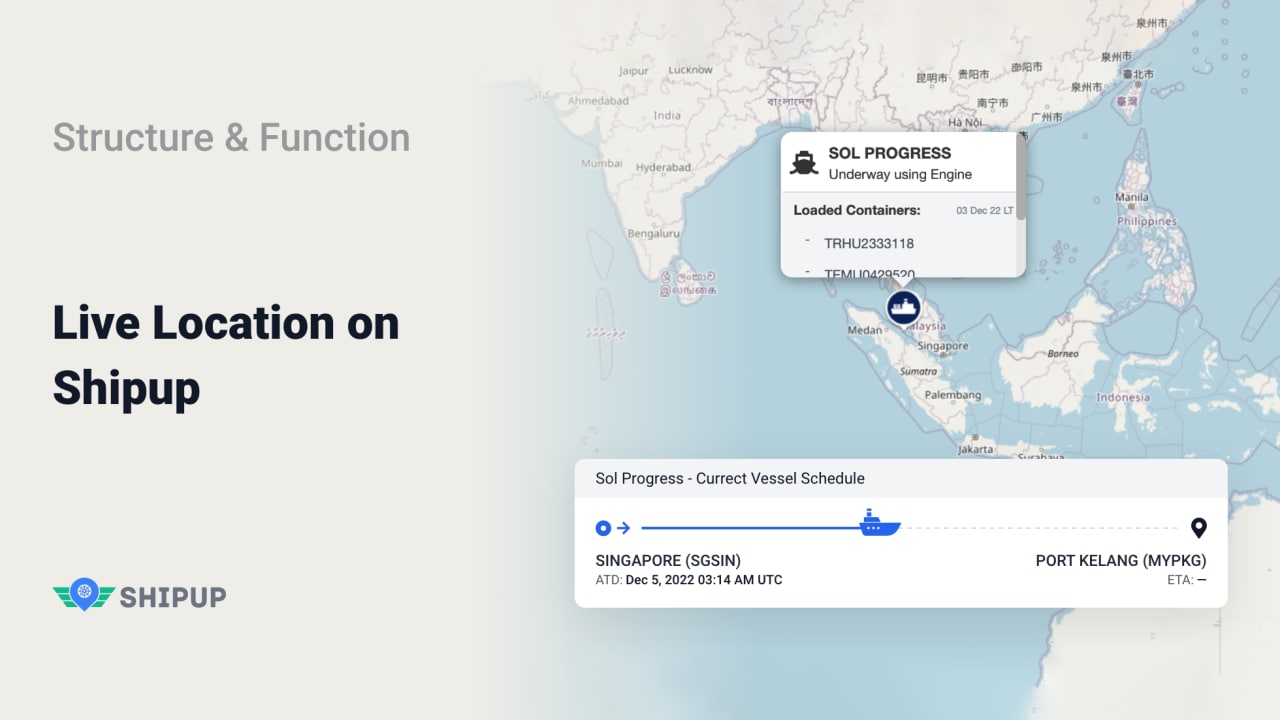Click the 'Structure & Function' subtitle
Screen dimensions: 1280x720
[x=231, y=137]
